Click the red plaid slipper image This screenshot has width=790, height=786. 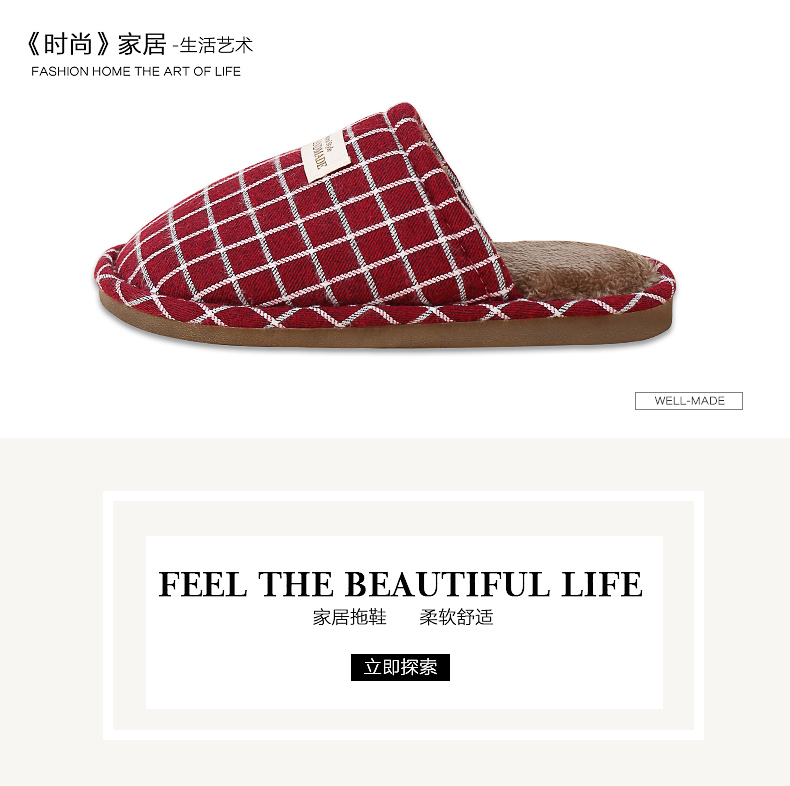(384, 225)
